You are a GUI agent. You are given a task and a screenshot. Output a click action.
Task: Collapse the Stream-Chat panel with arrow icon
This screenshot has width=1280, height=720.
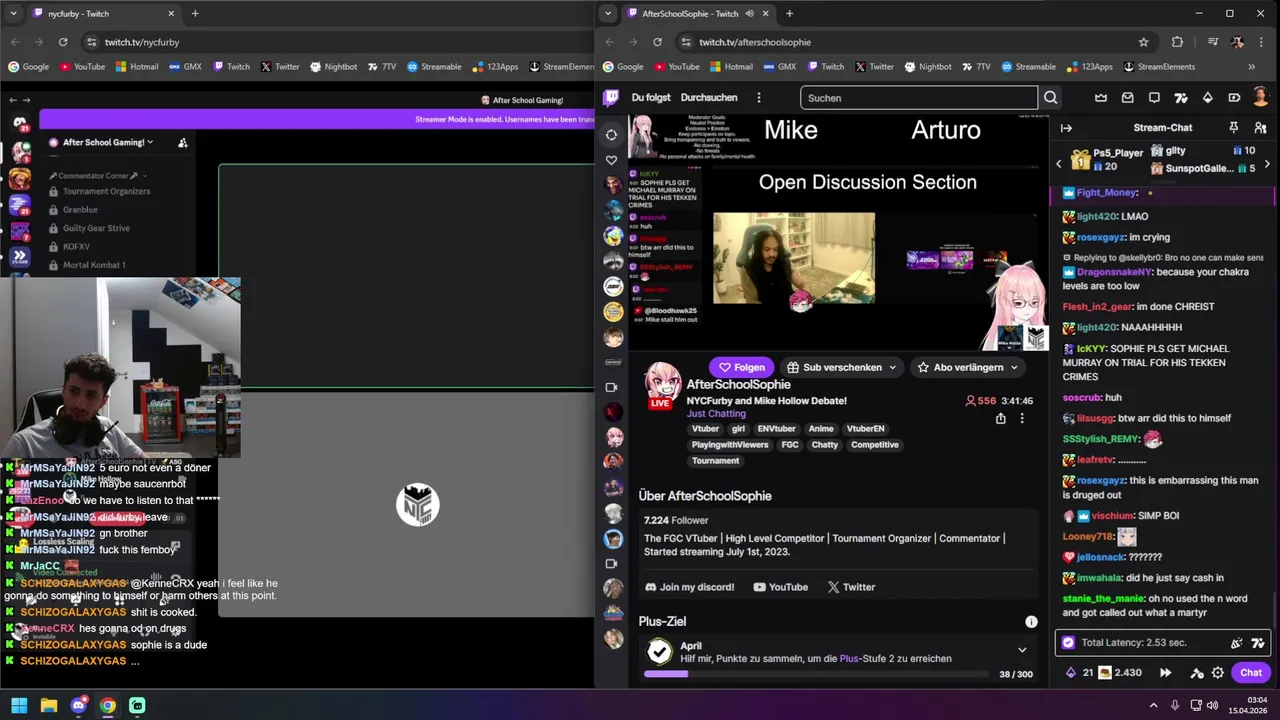pyautogui.click(x=1066, y=128)
